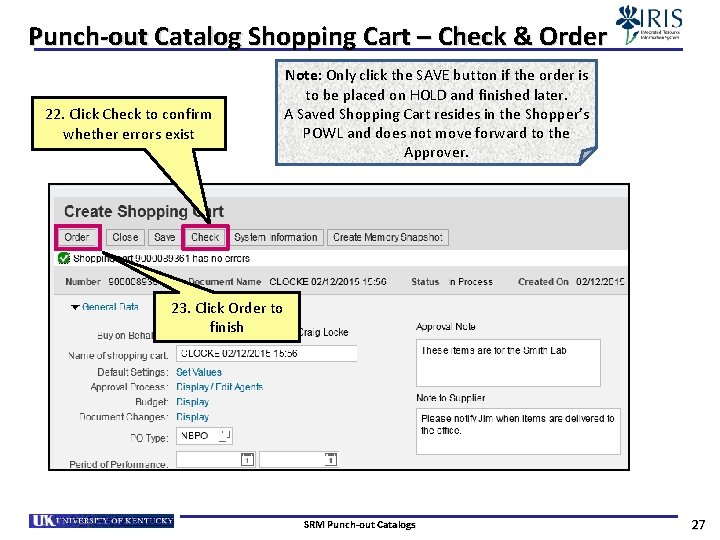
Task: Click into the Approval Note text box
Action: point(508,363)
